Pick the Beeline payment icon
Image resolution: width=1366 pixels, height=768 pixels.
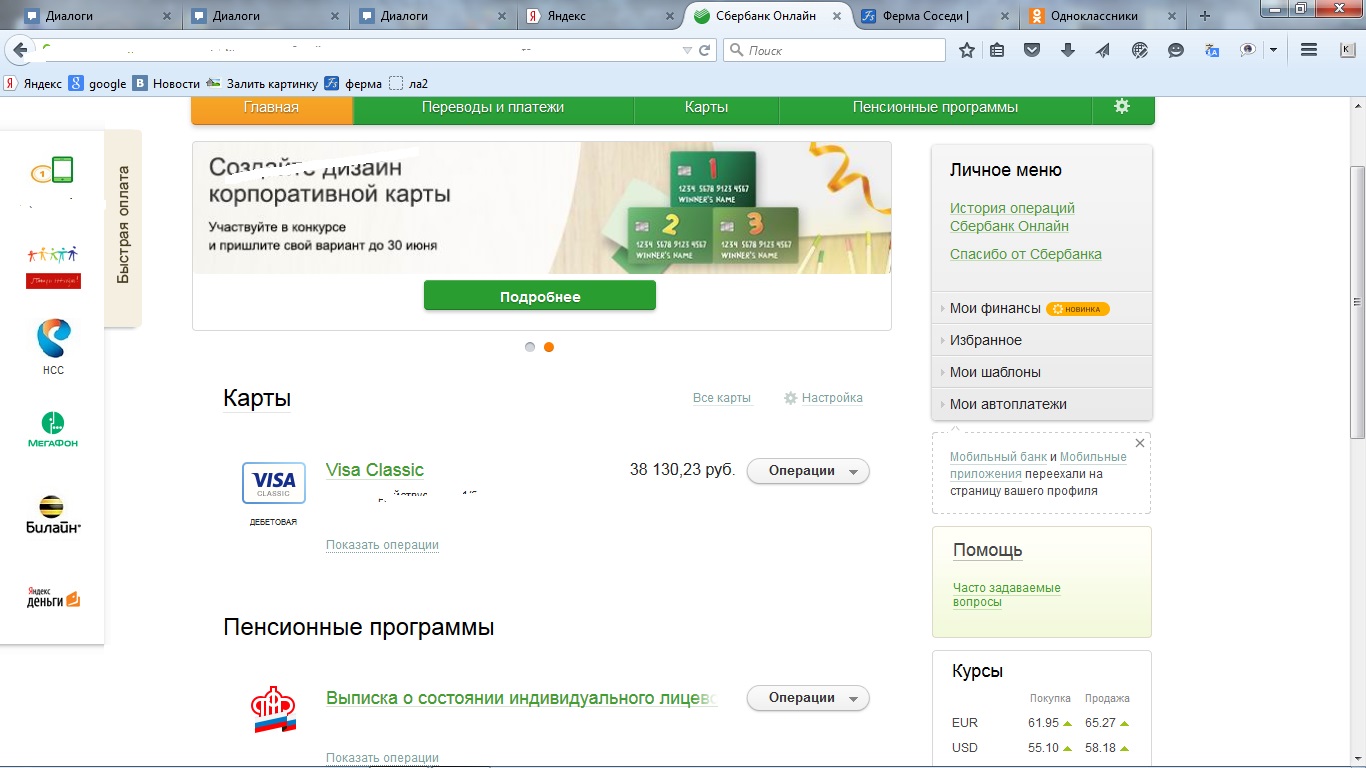pos(53,514)
